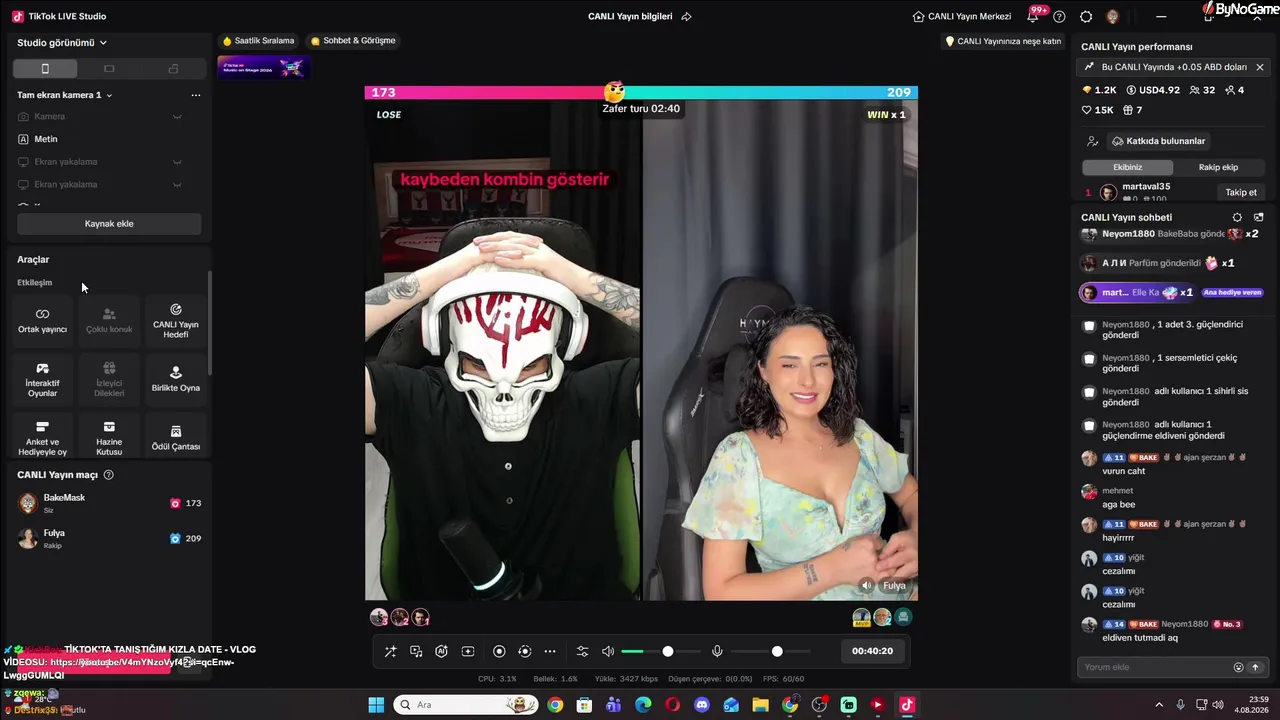Open notifications bell with 99+ badge

pyautogui.click(x=1033, y=16)
